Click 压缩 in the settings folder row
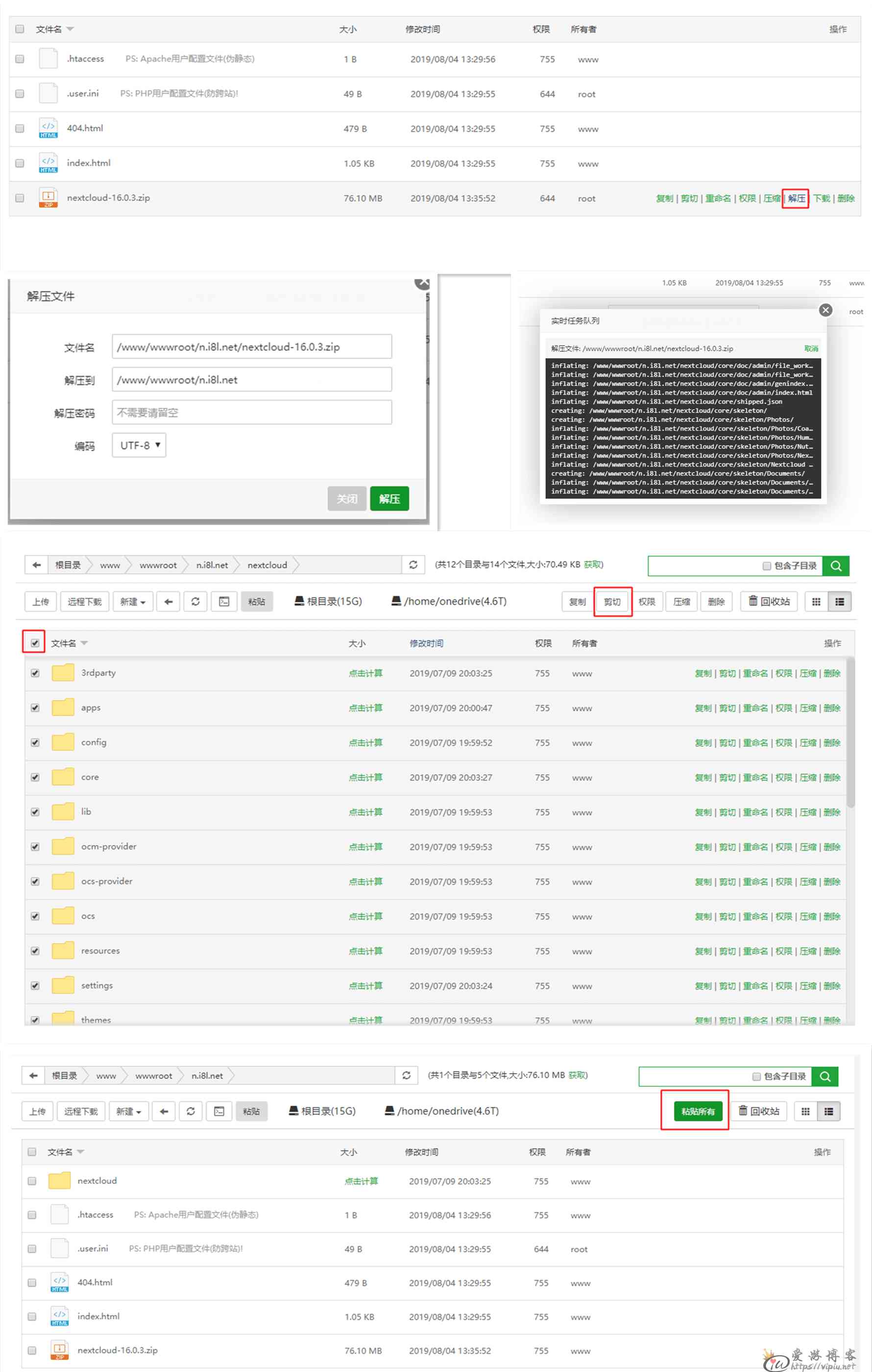 pyautogui.click(x=808, y=986)
